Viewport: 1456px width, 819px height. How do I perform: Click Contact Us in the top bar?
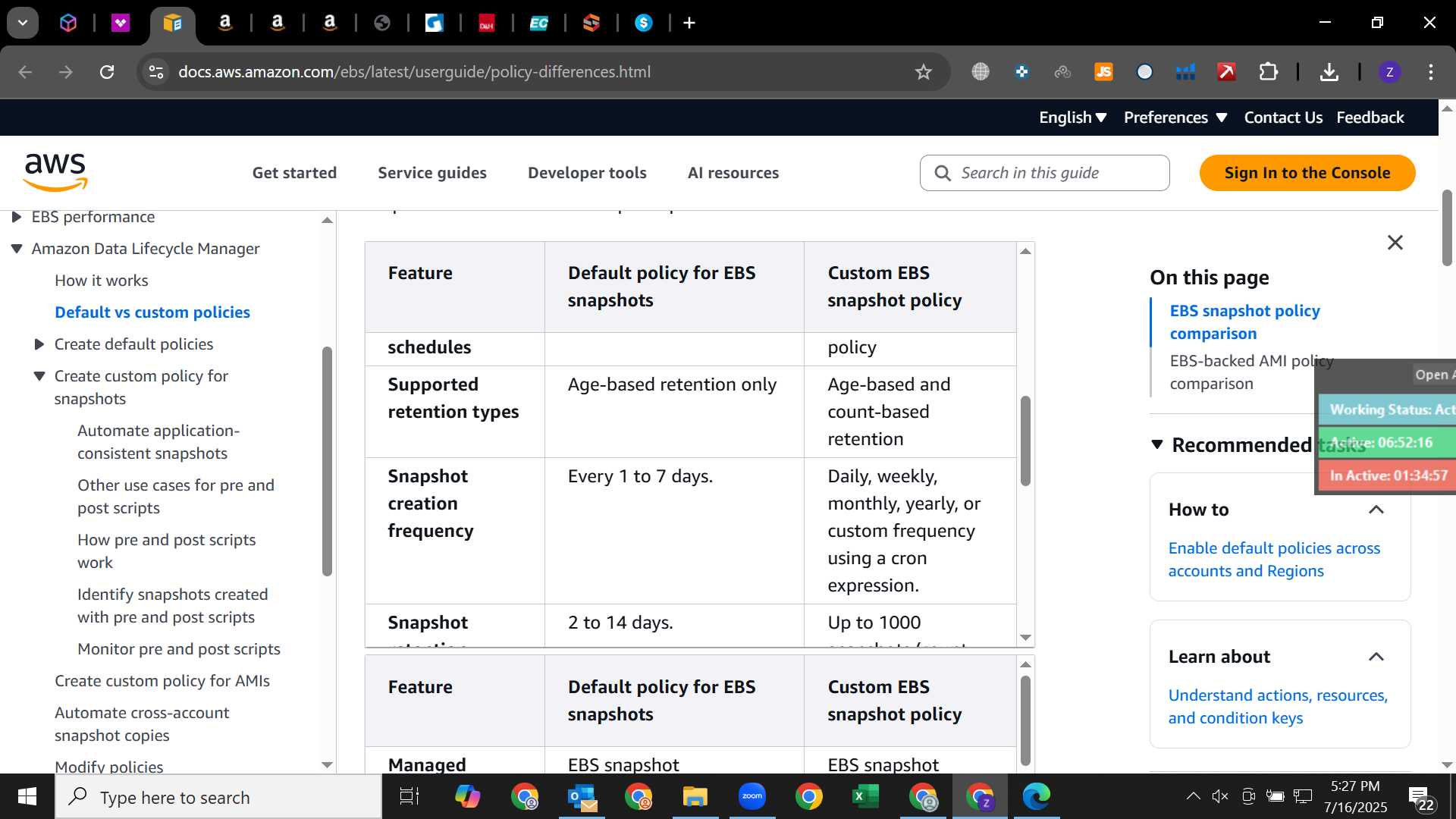(1283, 118)
